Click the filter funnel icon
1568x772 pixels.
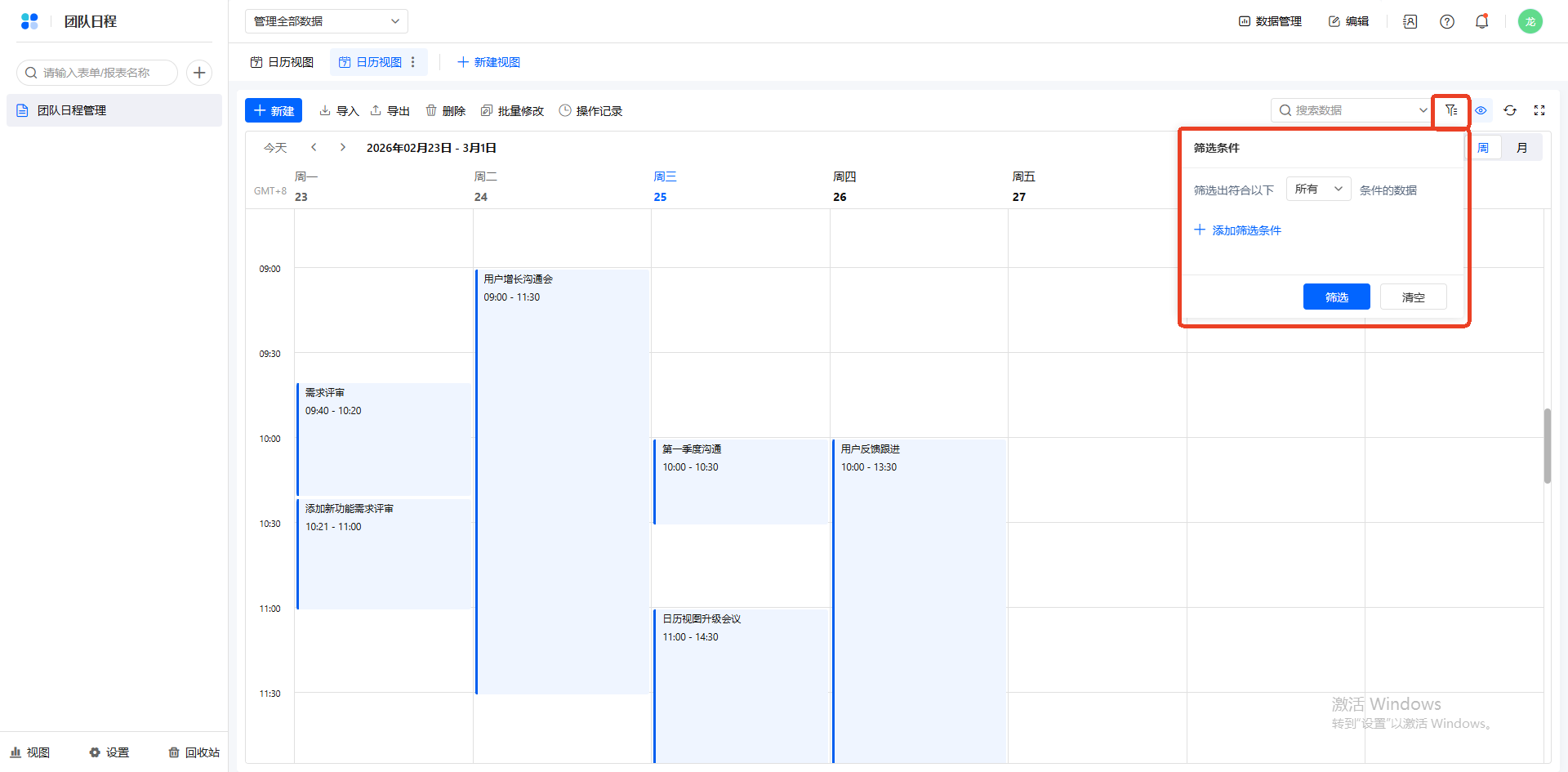[x=1451, y=110]
